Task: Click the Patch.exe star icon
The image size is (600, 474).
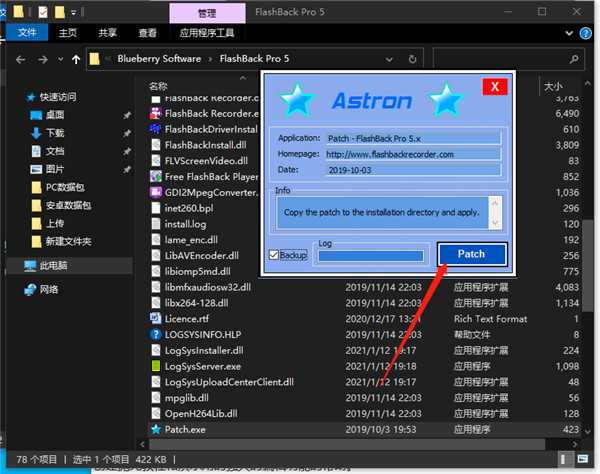Action: pyautogui.click(x=155, y=429)
